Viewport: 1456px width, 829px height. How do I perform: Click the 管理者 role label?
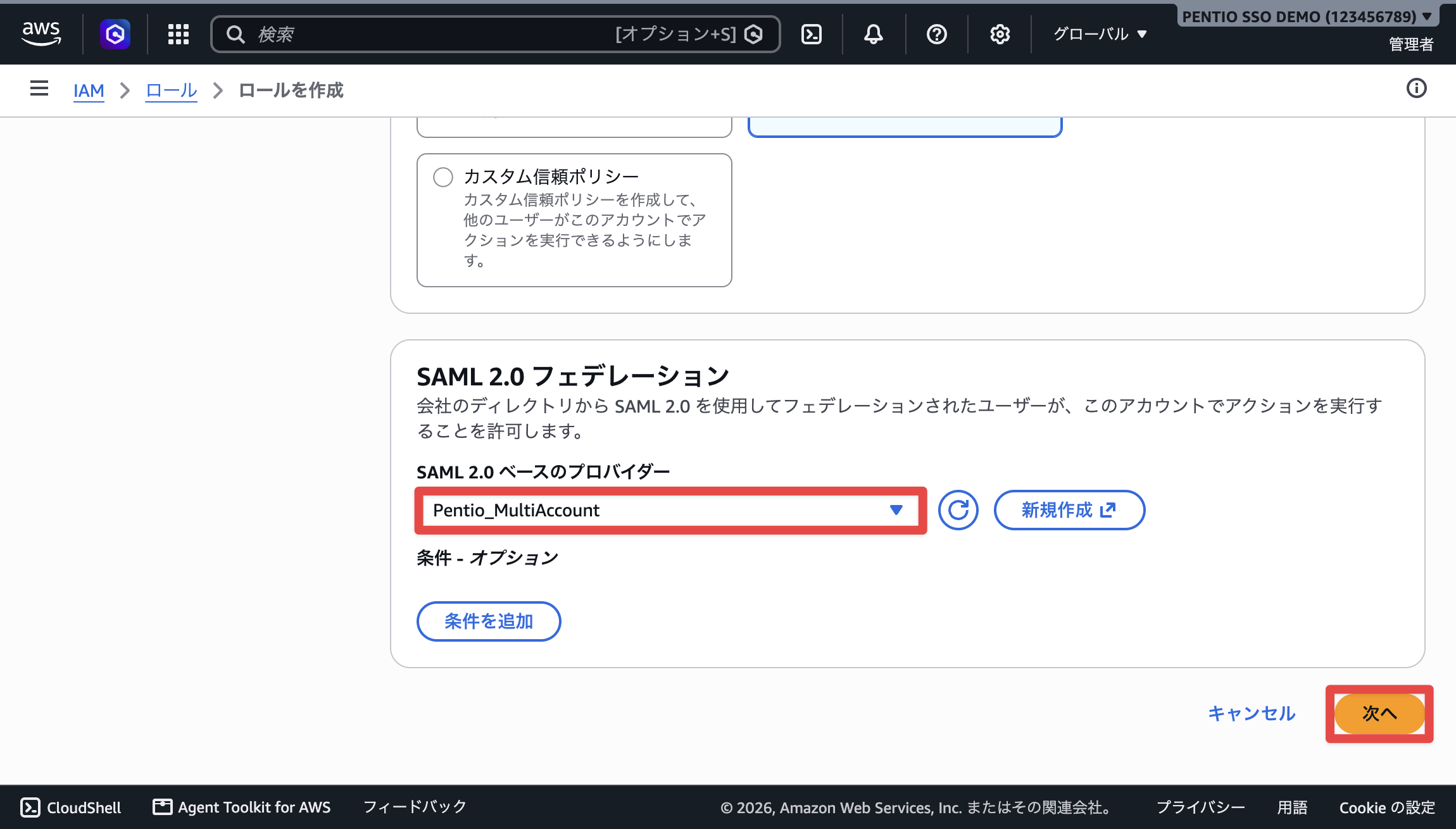[1411, 44]
